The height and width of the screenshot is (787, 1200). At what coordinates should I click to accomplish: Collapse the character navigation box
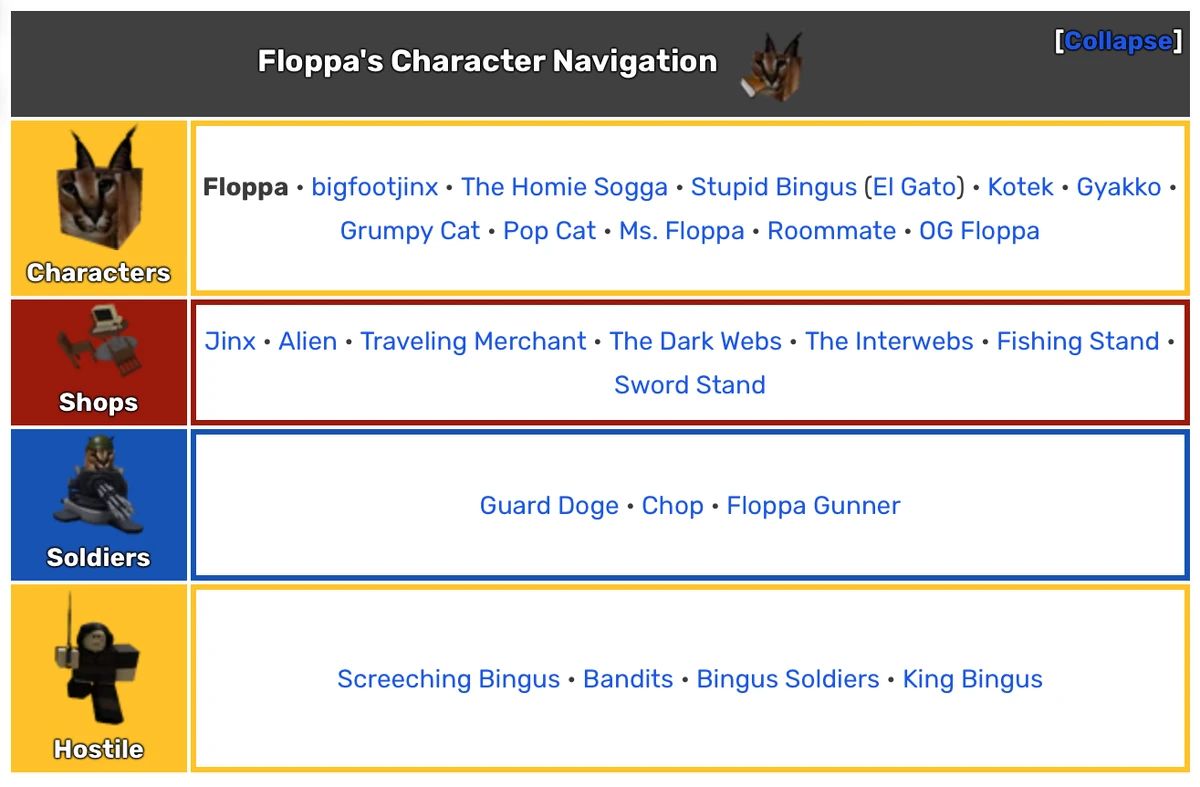coord(1117,41)
